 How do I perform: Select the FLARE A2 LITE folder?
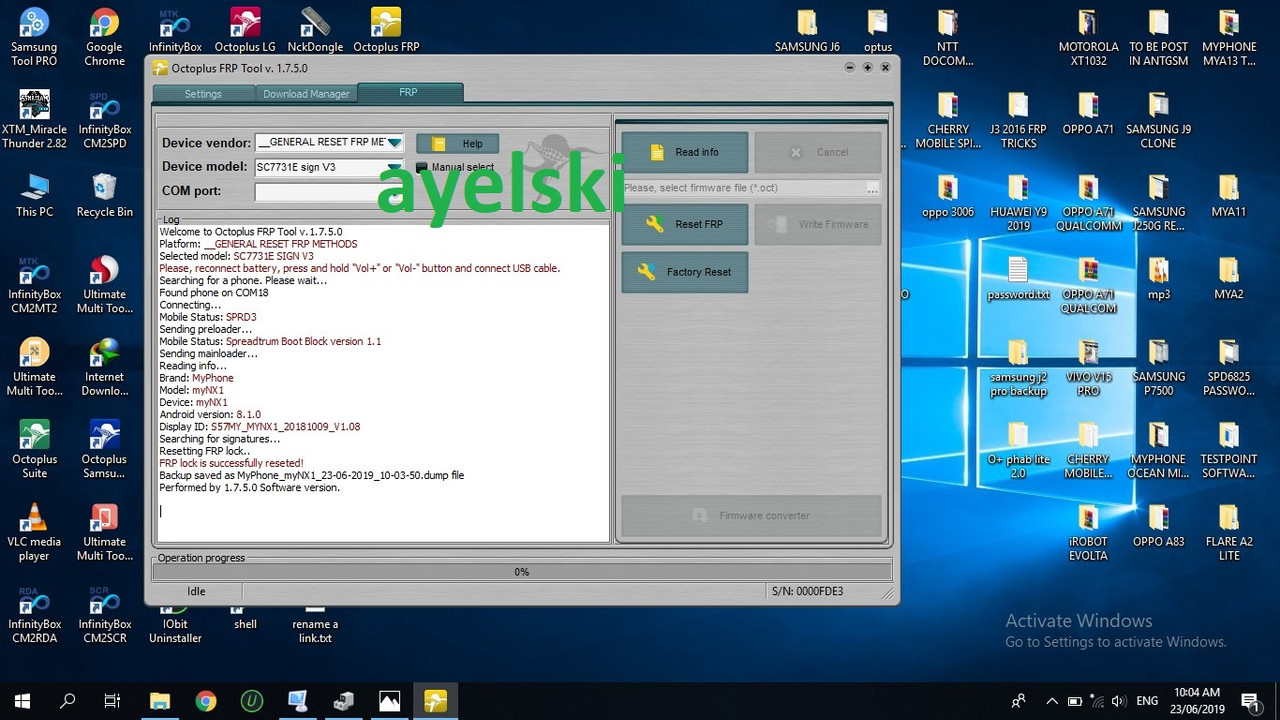tap(1228, 533)
